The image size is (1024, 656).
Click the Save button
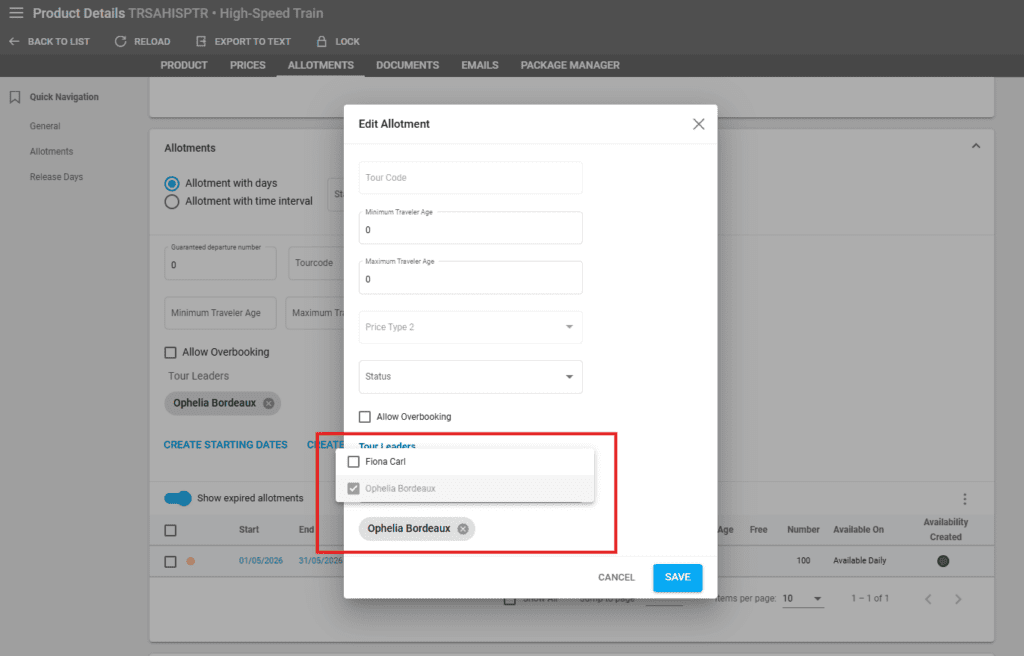point(677,577)
